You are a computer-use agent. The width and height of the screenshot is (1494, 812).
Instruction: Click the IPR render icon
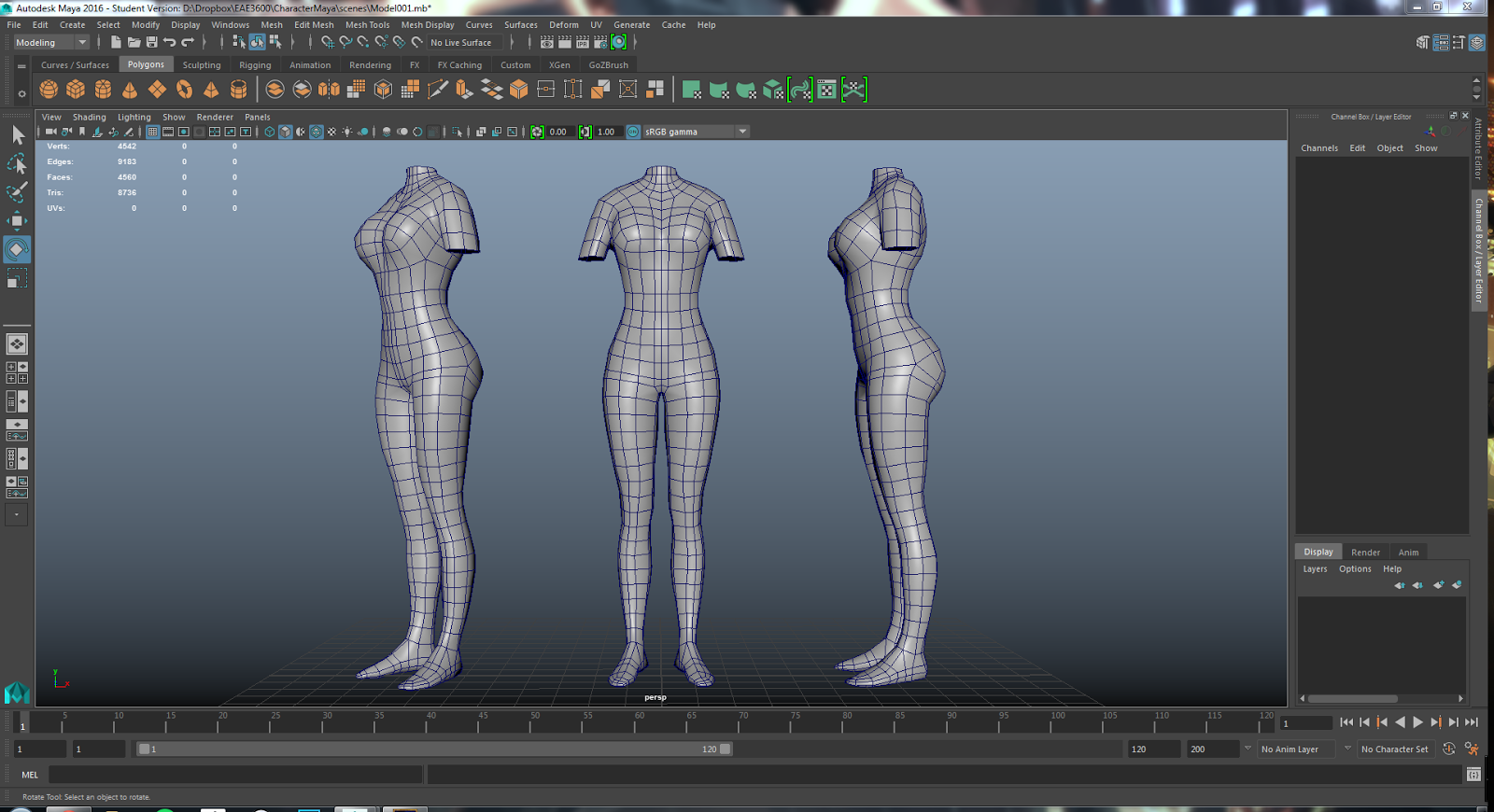(x=583, y=42)
